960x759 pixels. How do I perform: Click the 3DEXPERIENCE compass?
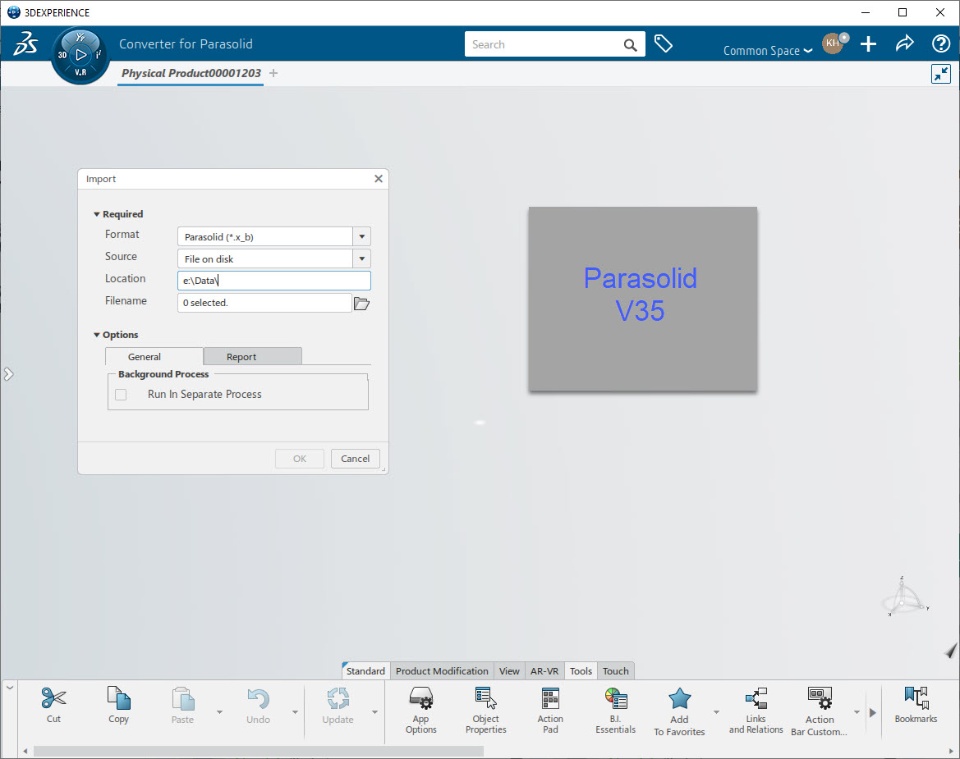(x=80, y=55)
